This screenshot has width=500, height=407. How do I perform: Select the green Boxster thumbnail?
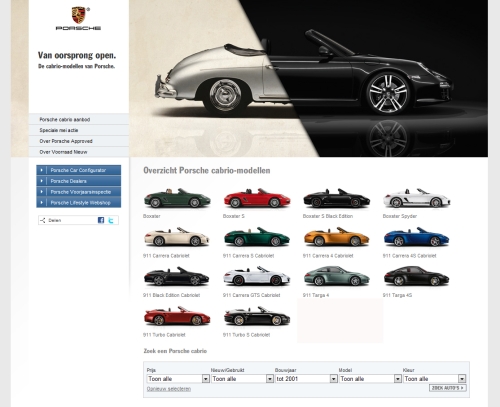pos(177,198)
